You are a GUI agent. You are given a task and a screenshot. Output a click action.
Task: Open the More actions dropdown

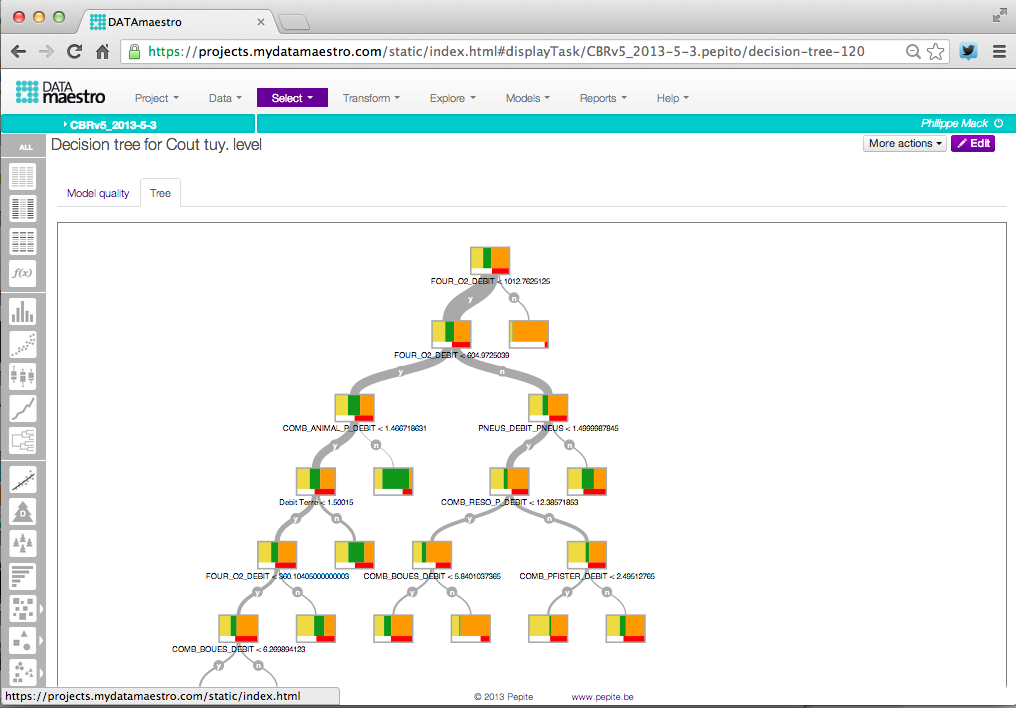(905, 144)
